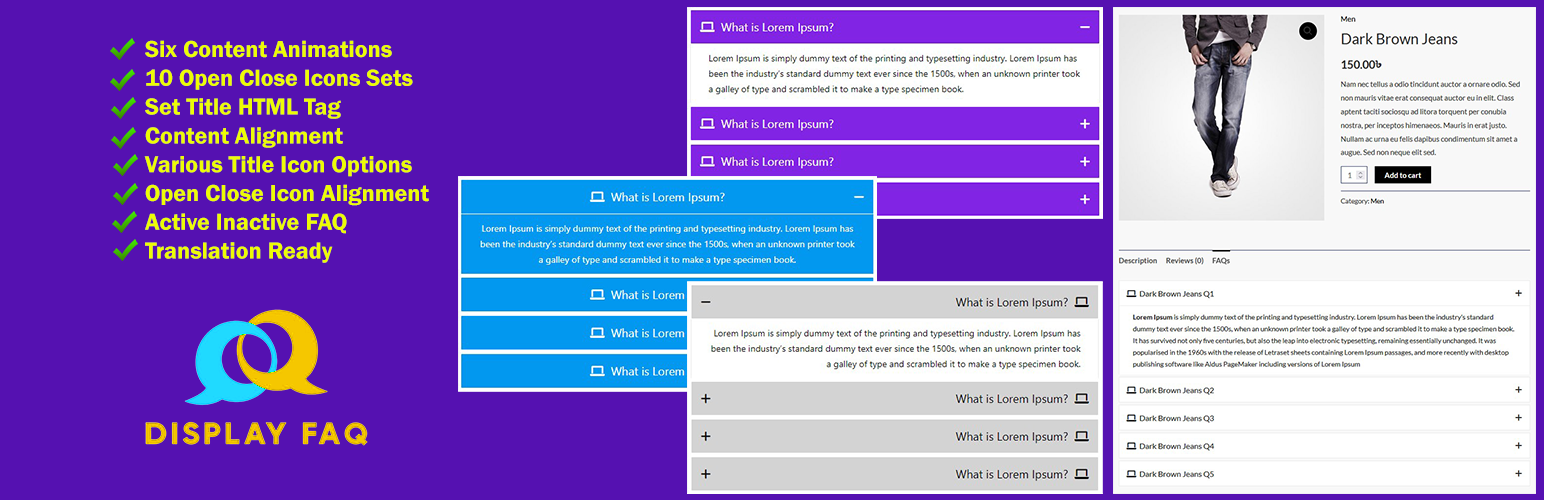Select the FAQs tab
Viewport: 1544px width, 500px height.
pyautogui.click(x=1221, y=261)
